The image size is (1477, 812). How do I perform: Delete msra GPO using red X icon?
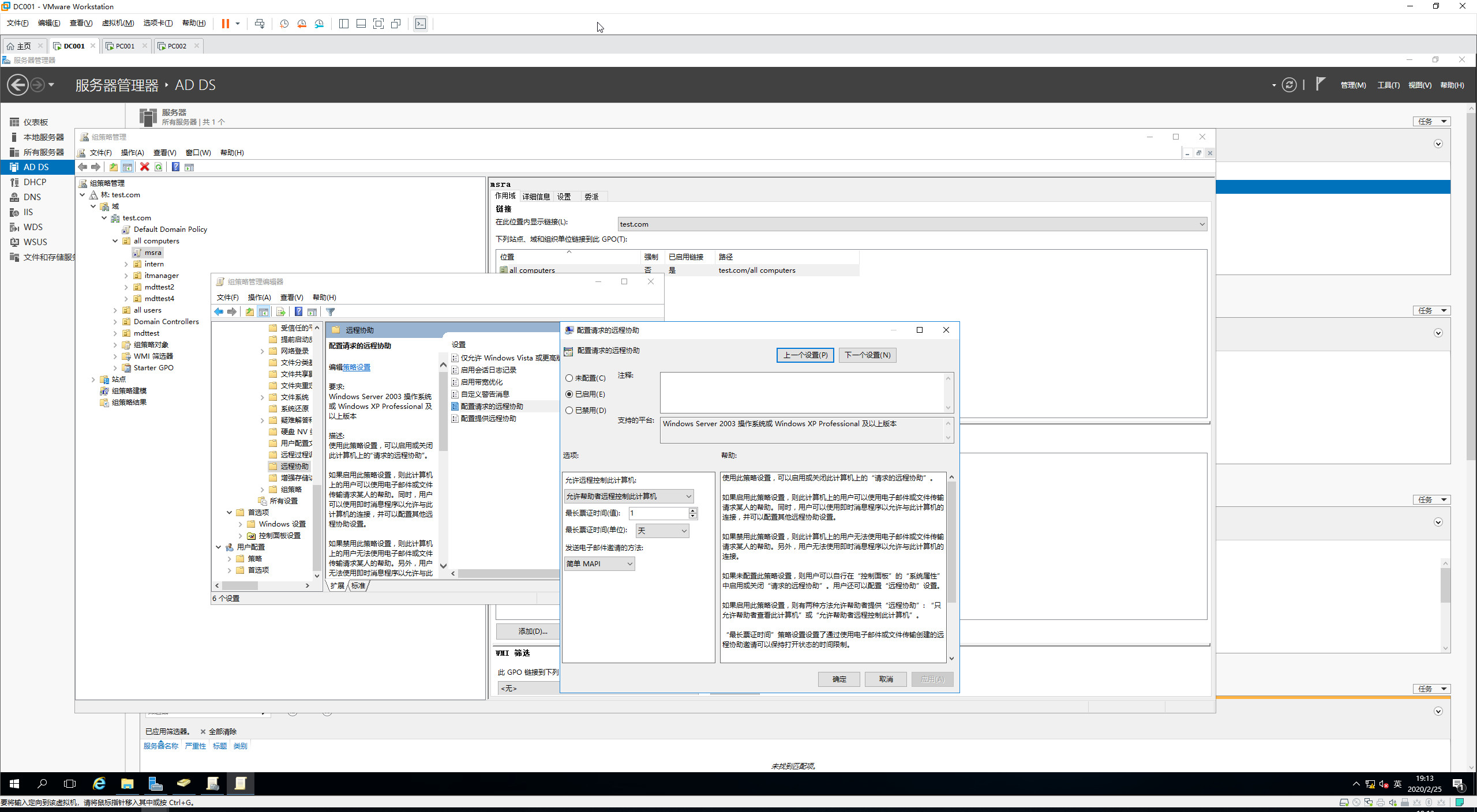tap(144, 167)
